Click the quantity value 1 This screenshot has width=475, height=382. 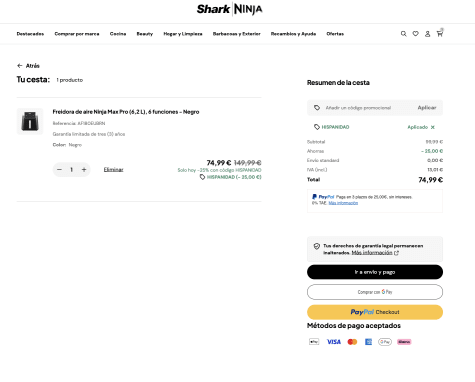(72, 170)
